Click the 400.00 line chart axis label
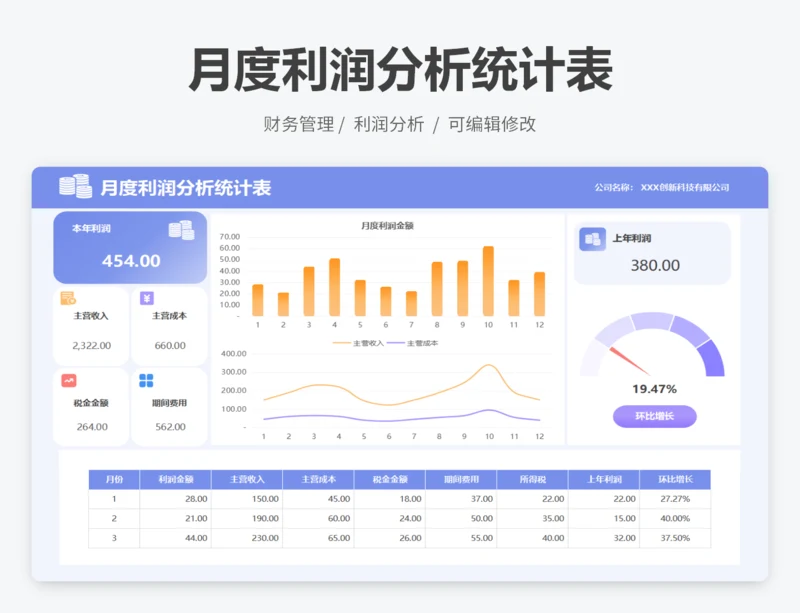The width and height of the screenshot is (800, 613). pyautogui.click(x=234, y=353)
